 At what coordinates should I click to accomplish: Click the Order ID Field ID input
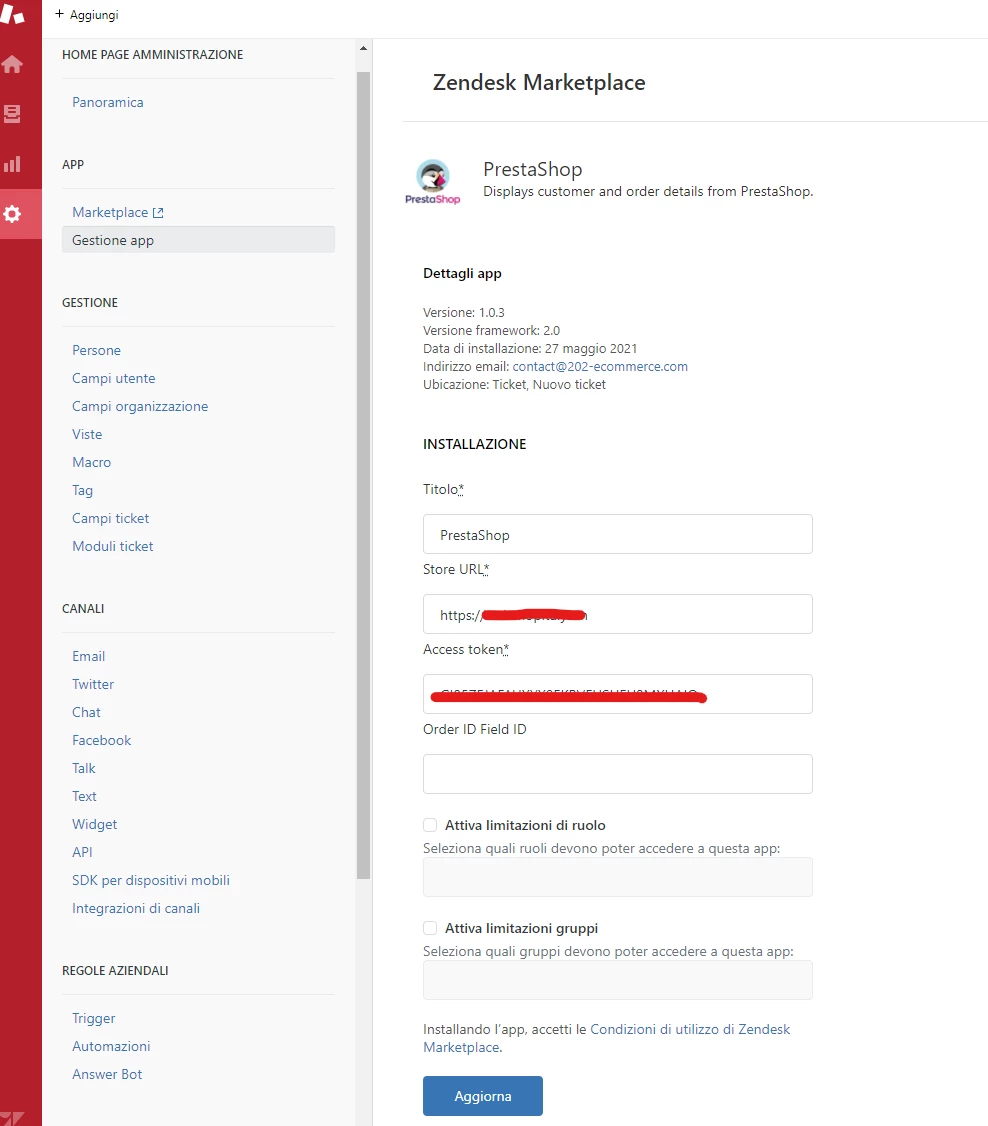point(618,774)
